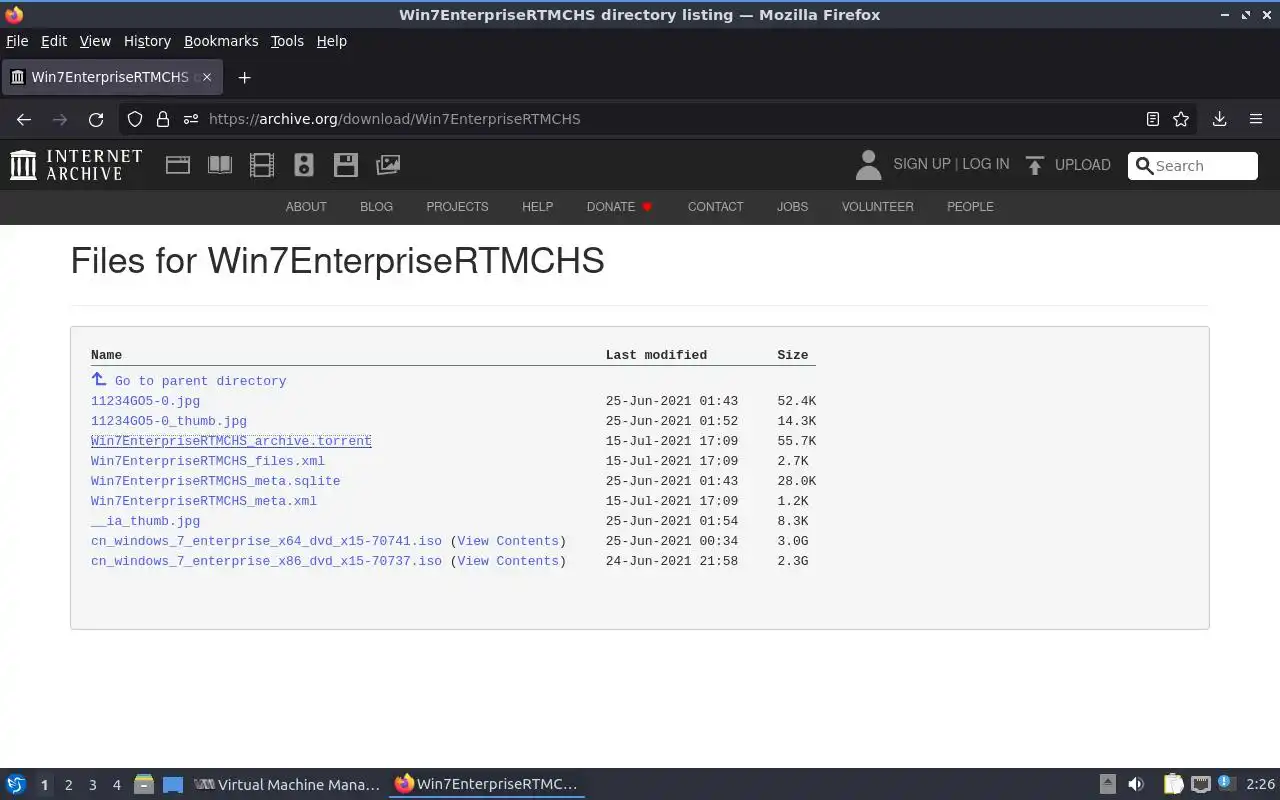The image size is (1280, 800).
Task: Open the VOLUNTEER navigation link
Action: [877, 207]
